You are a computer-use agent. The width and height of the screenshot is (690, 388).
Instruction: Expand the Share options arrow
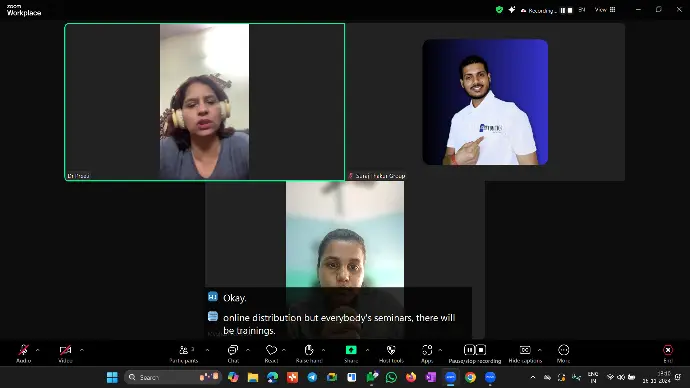tap(367, 350)
